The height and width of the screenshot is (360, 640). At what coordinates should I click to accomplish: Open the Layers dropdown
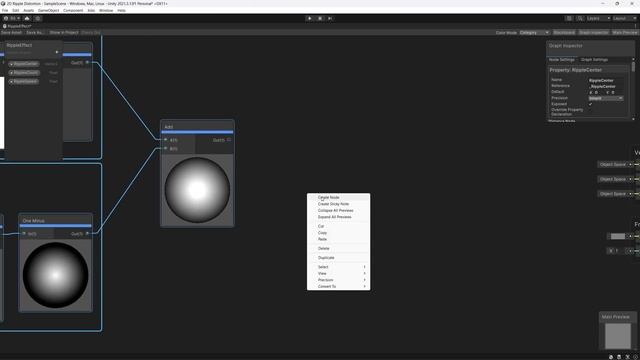[598, 18]
